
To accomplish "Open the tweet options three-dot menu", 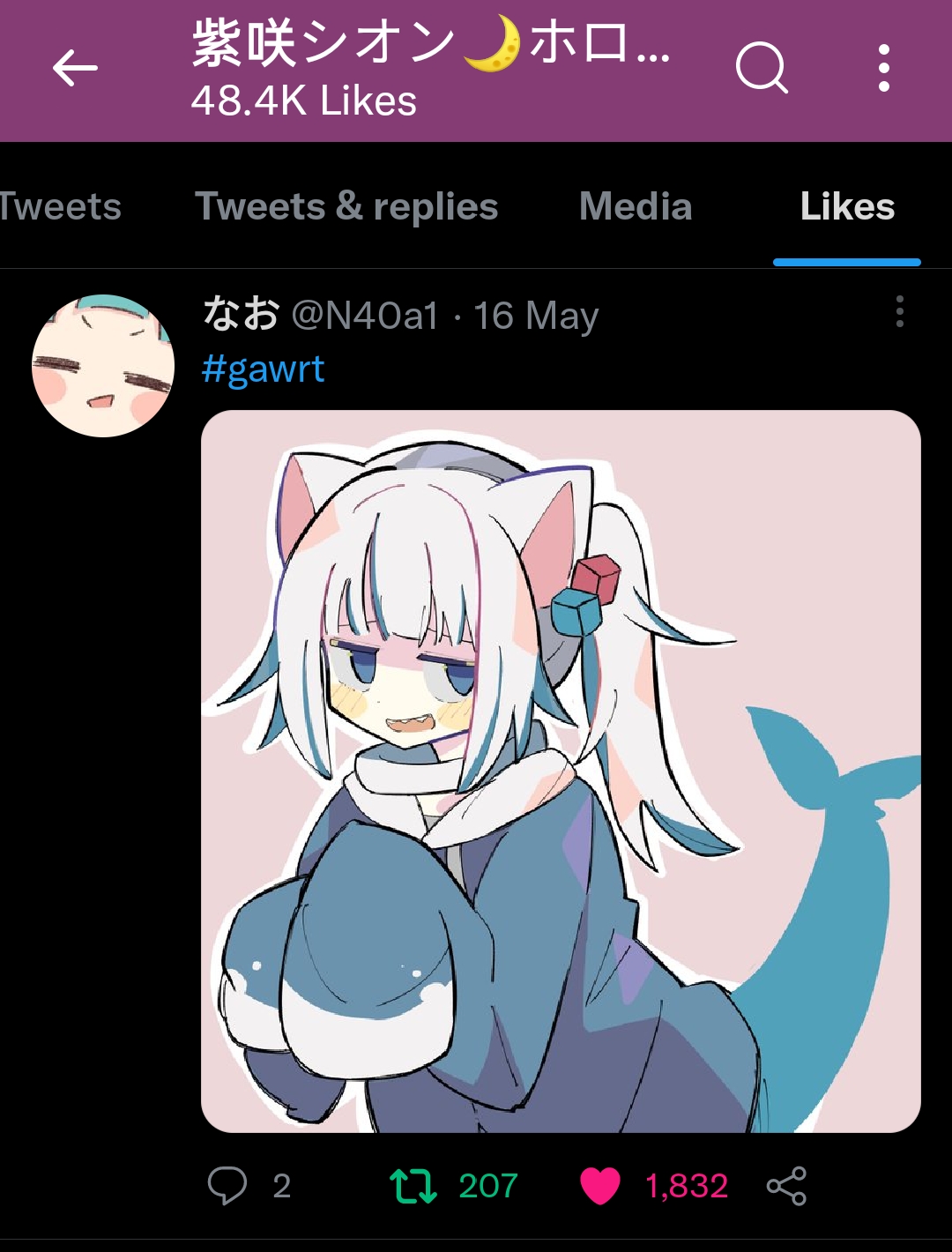I will tap(899, 311).
